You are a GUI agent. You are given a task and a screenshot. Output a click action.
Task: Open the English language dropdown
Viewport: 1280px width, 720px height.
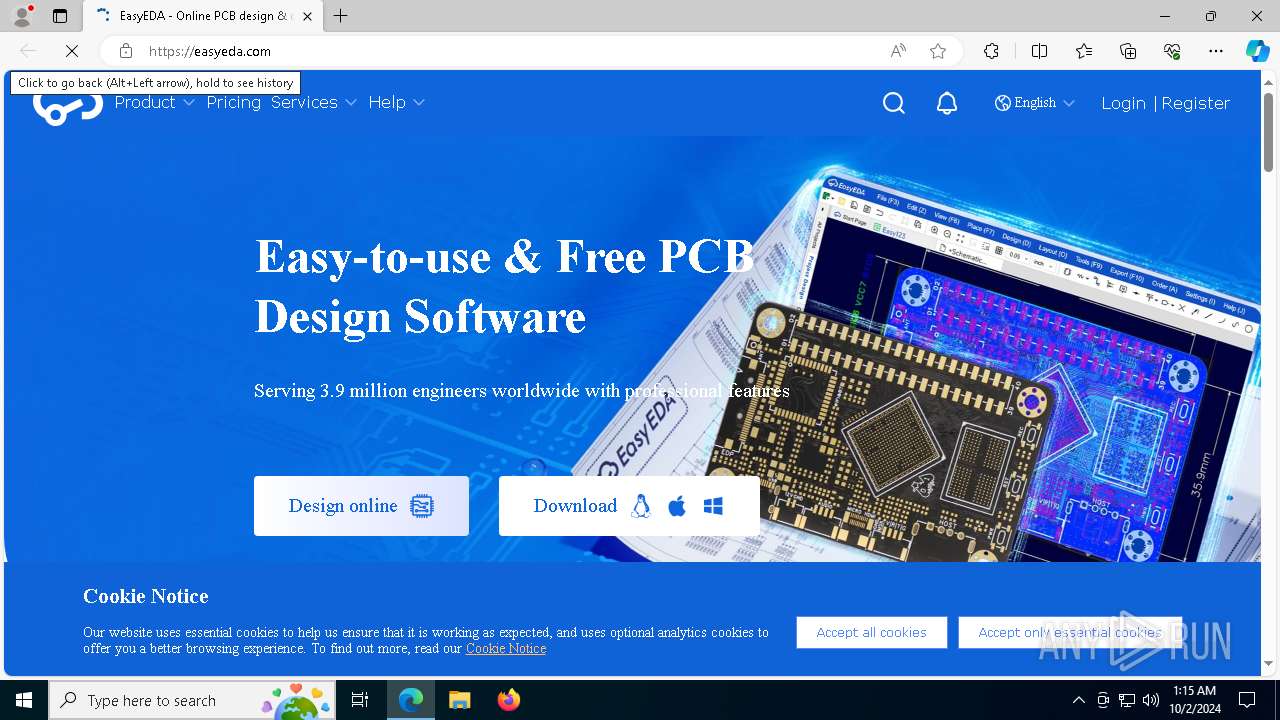[x=1035, y=103]
